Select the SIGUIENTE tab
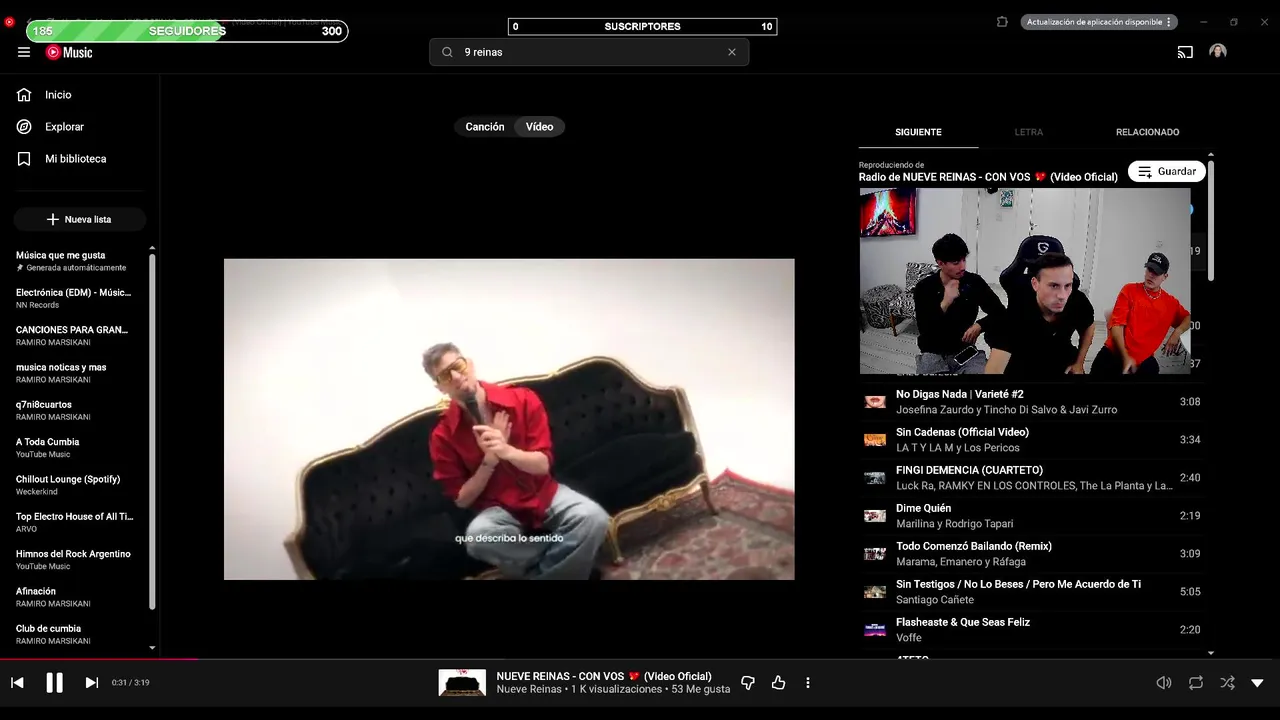 (918, 132)
